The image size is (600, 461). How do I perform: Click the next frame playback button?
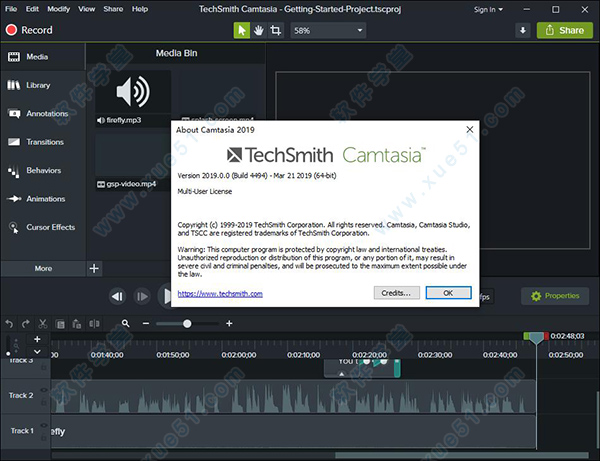click(142, 296)
